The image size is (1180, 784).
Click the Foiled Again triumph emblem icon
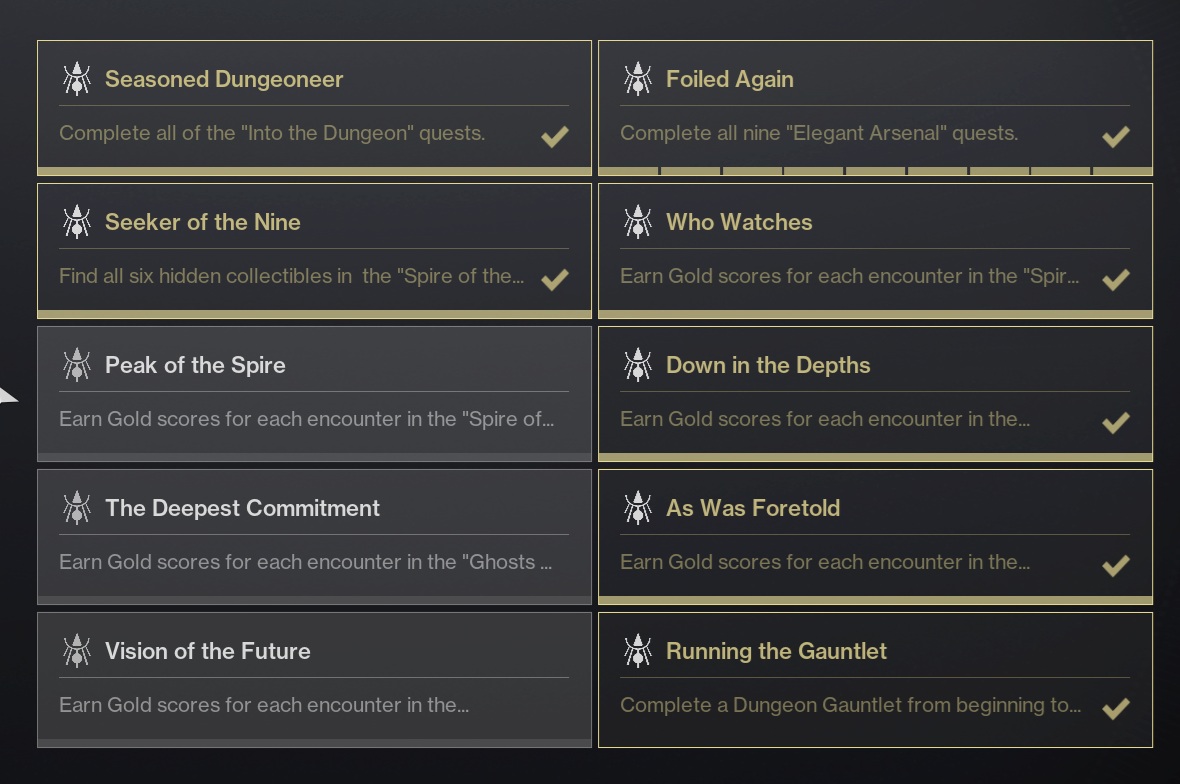(x=637, y=78)
